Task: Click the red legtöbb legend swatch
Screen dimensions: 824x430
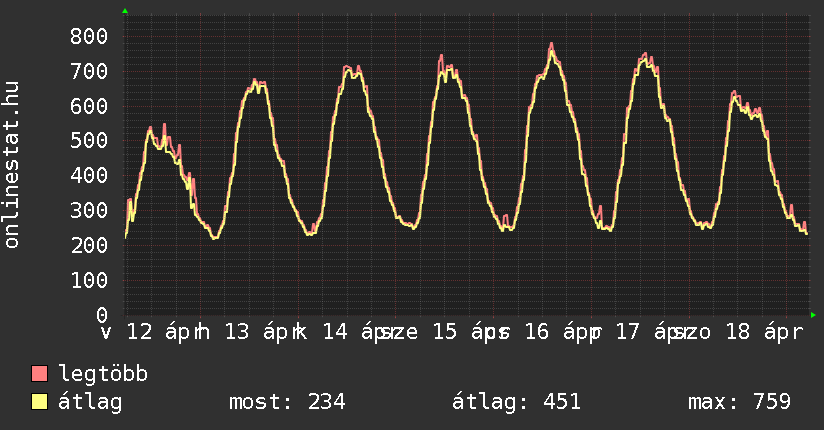Action: point(40,375)
